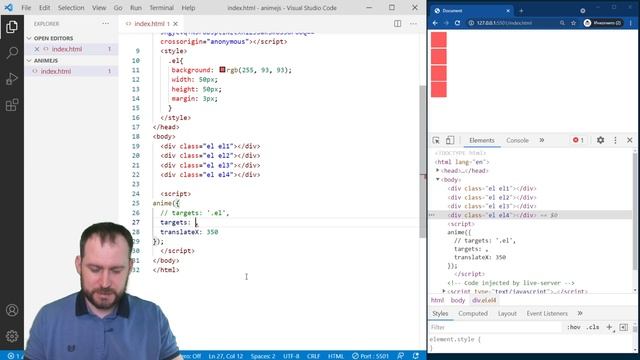Open the browser profile button
The width and height of the screenshot is (640, 360).
(x=603, y=23)
